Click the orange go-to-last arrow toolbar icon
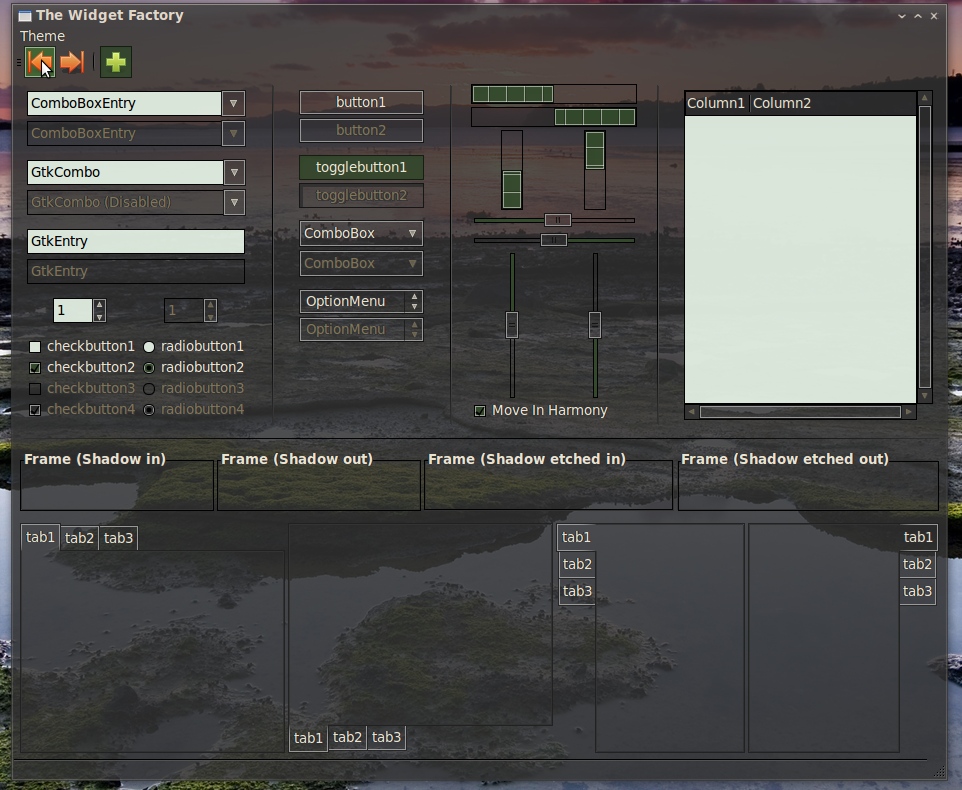The image size is (962, 790). (x=72, y=62)
